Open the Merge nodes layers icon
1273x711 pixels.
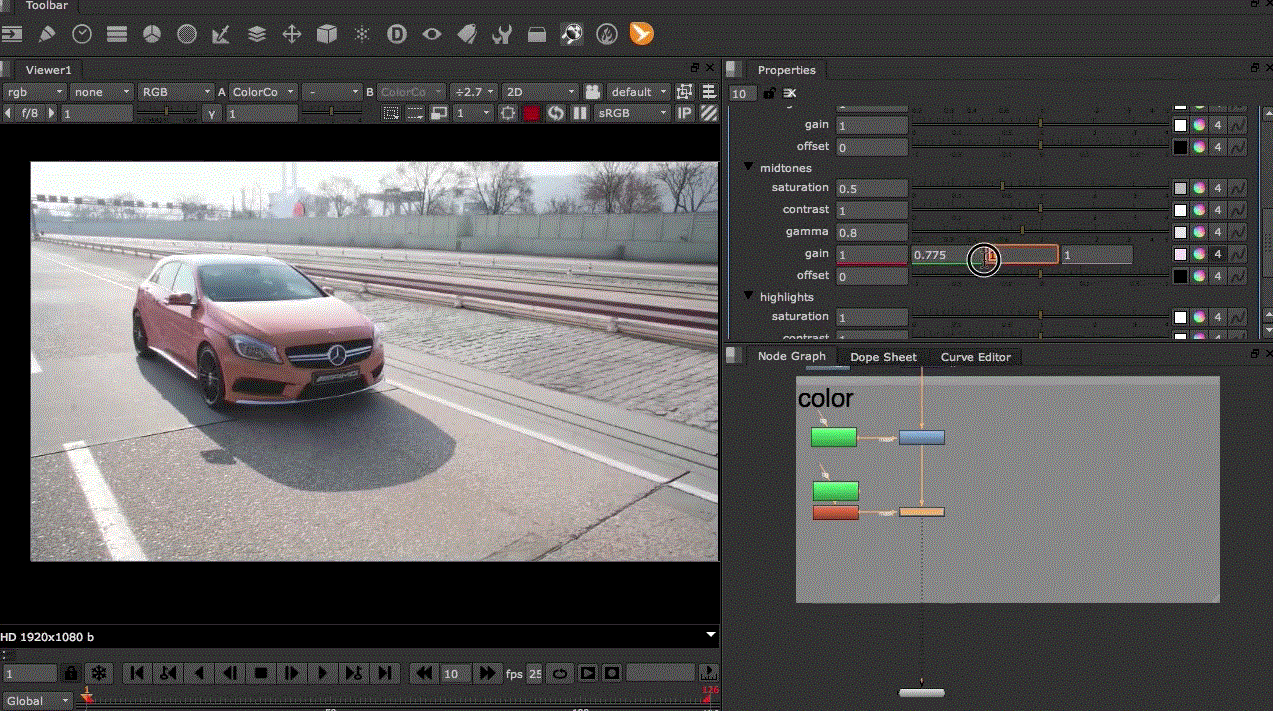257,34
